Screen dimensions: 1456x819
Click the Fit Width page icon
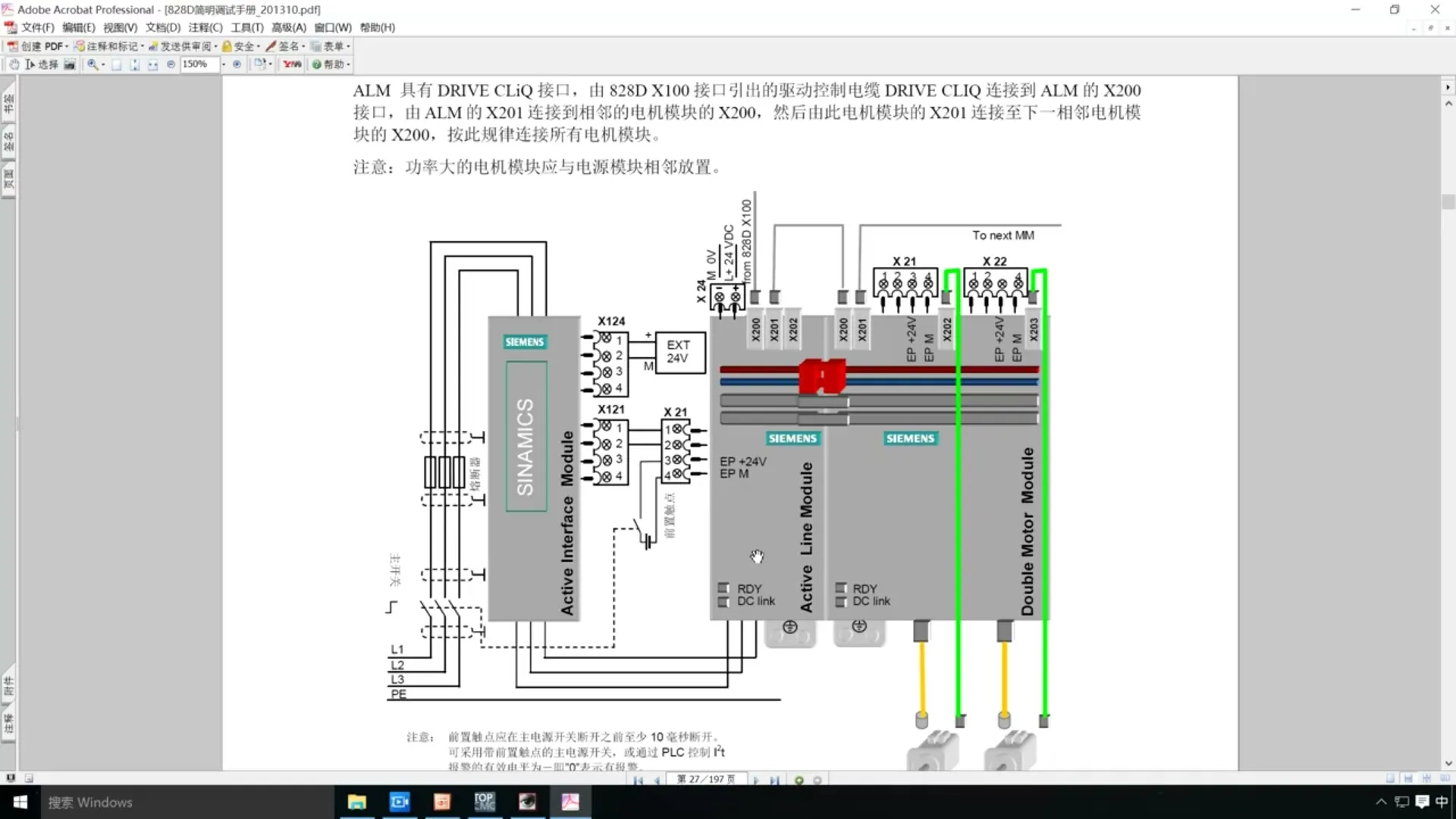(152, 64)
